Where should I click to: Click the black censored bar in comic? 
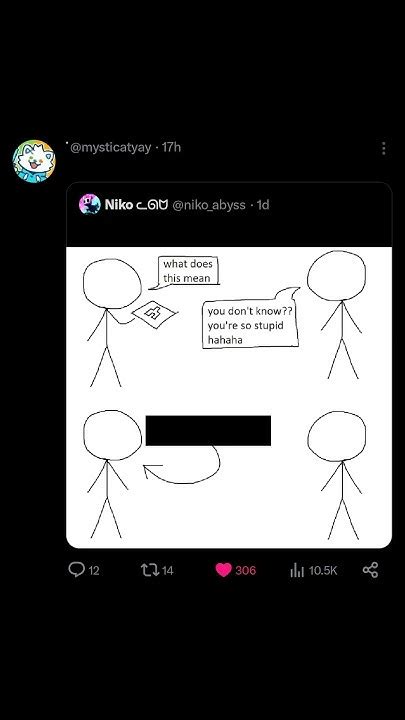[208, 430]
